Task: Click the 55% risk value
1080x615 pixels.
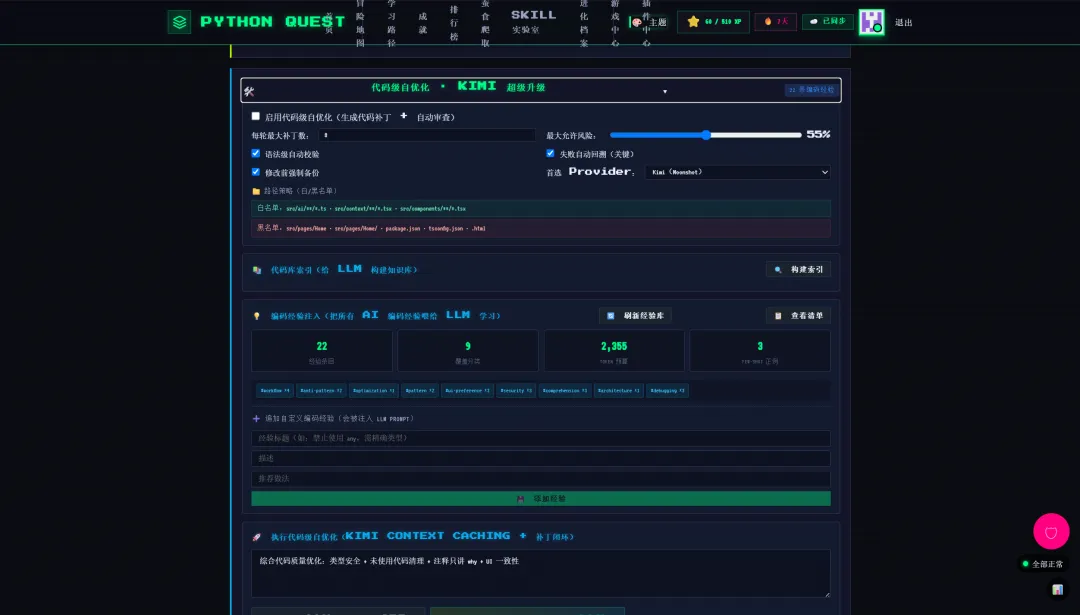Action: [818, 134]
